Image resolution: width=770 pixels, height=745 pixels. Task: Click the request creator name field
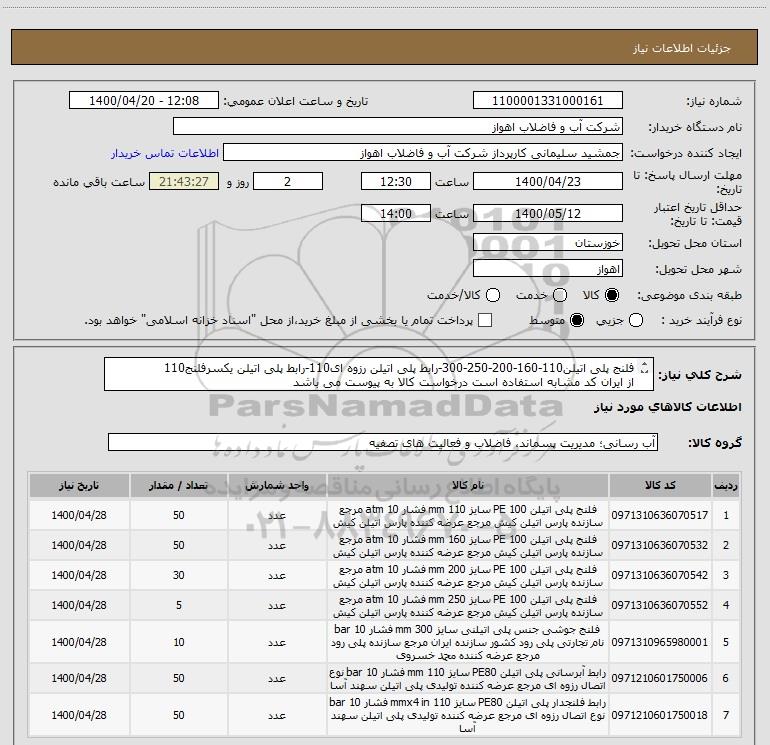click(423, 153)
